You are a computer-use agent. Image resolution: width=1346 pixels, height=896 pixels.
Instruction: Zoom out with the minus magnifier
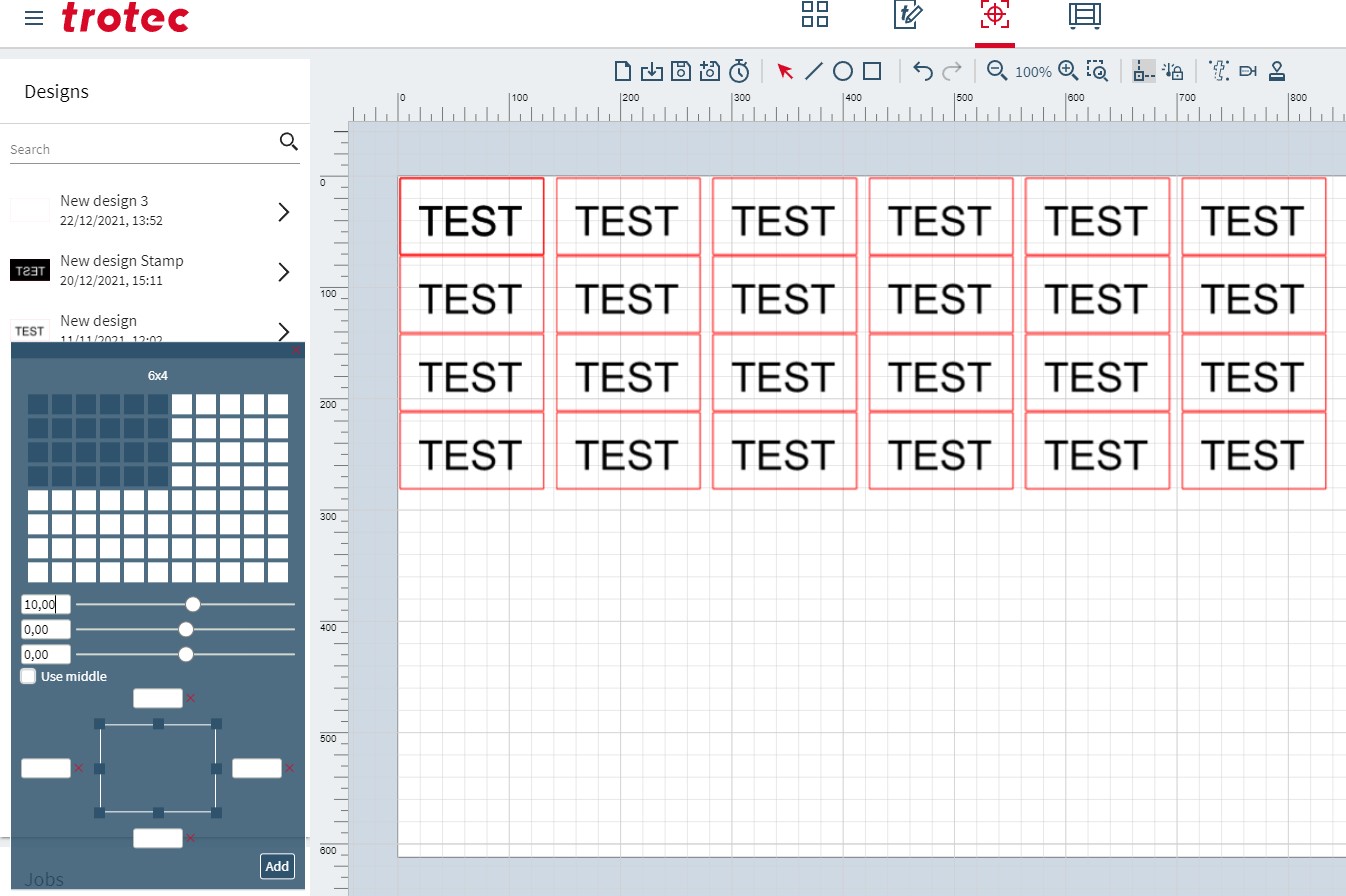[996, 71]
